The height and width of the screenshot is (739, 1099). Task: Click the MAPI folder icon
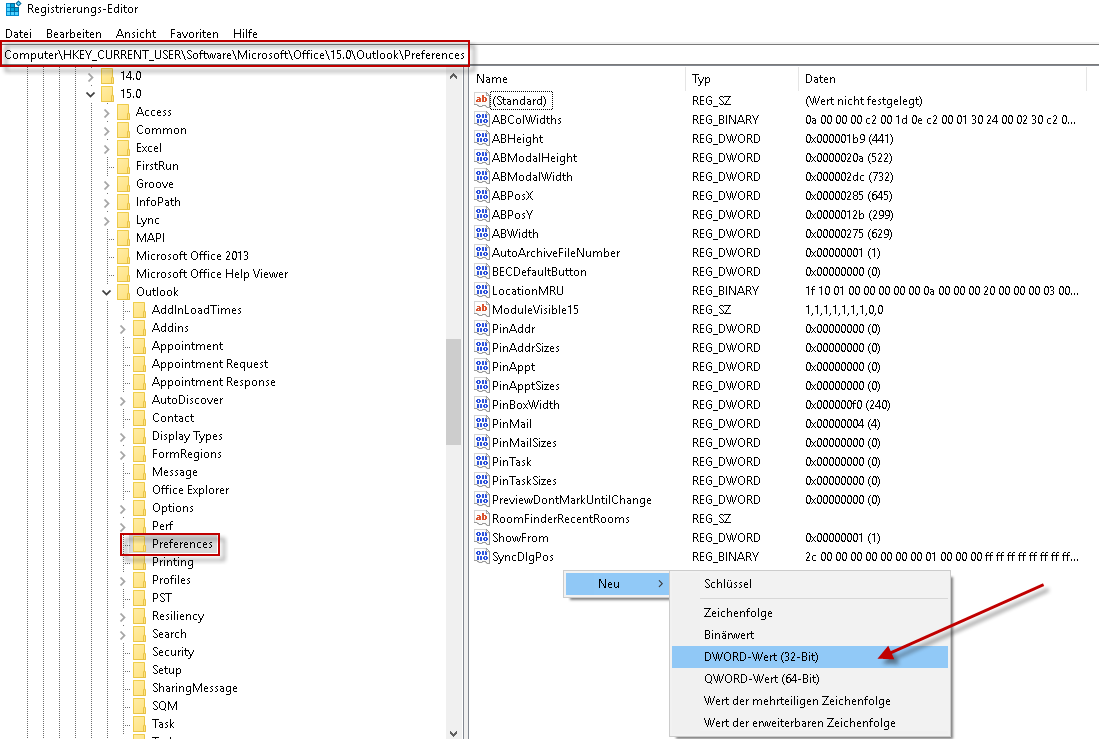[123, 238]
